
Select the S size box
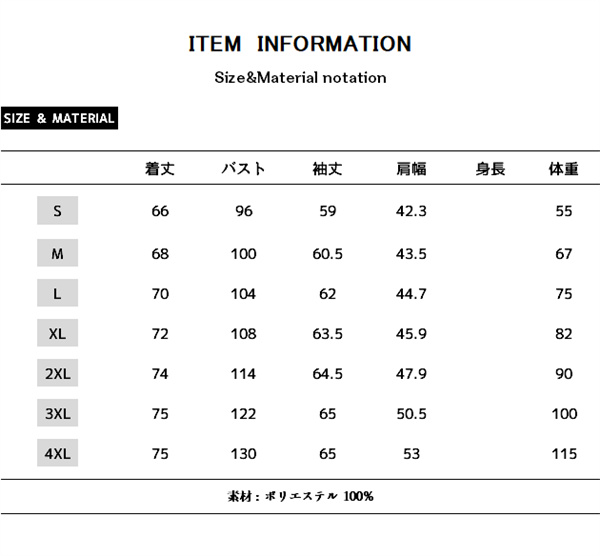pos(58,211)
